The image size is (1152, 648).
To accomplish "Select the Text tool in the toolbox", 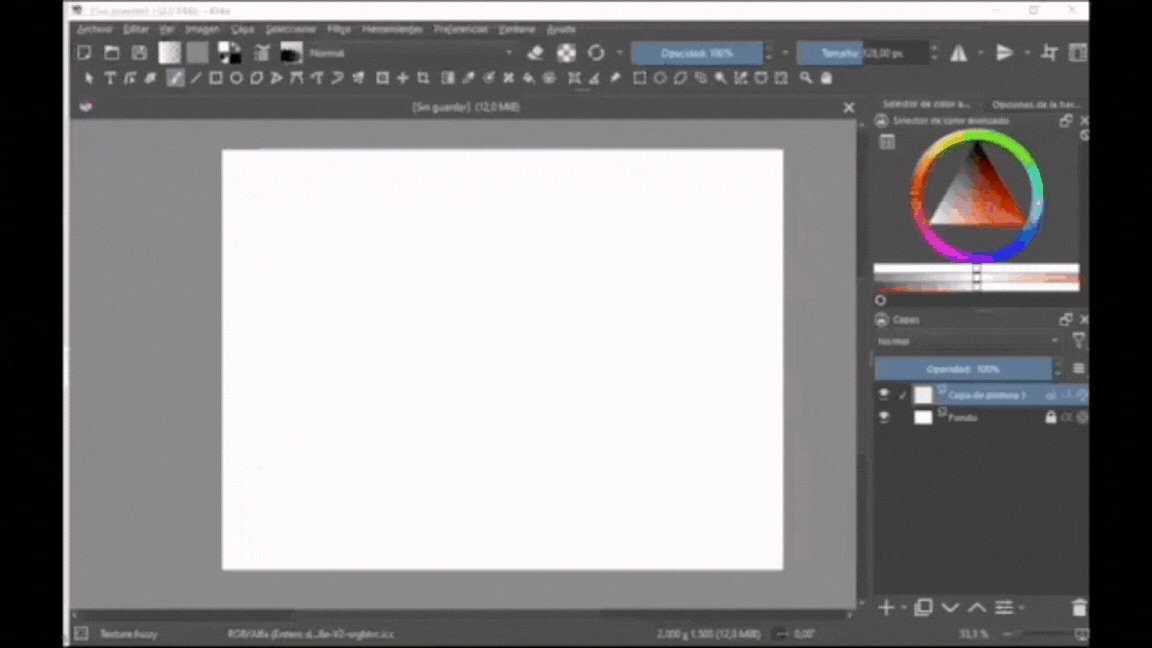I will pyautogui.click(x=110, y=78).
